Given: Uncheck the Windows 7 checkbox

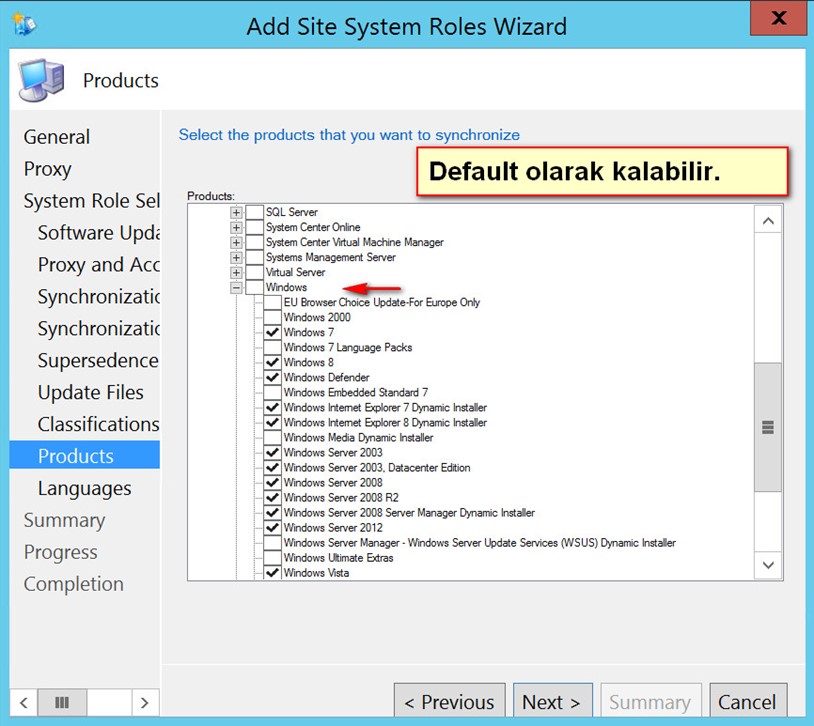Looking at the screenshot, I should click(x=273, y=333).
